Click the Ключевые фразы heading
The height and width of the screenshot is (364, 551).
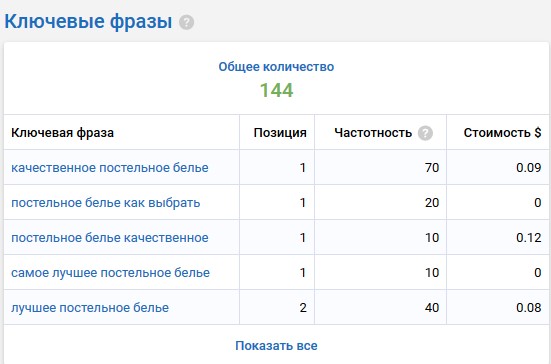(x=88, y=22)
